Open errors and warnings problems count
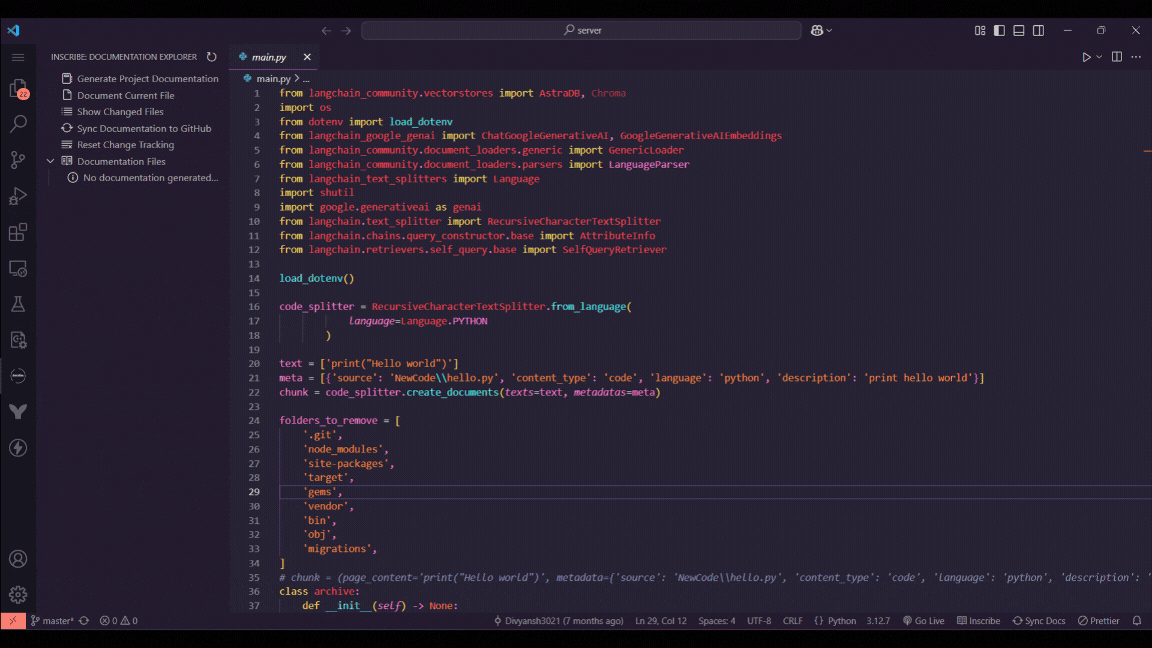 coord(119,621)
